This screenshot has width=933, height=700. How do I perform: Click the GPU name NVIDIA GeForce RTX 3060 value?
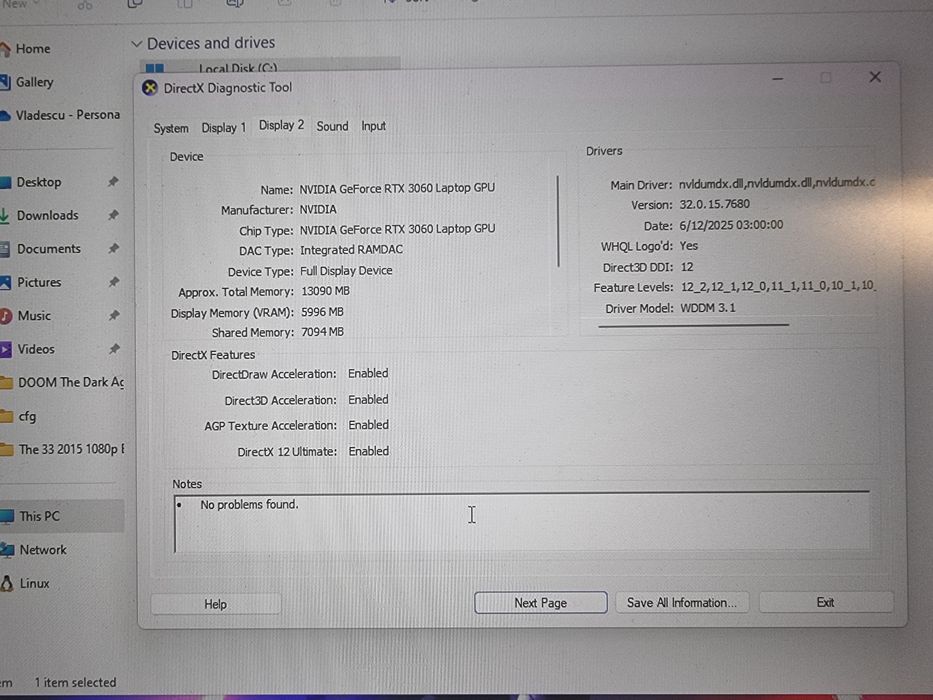pos(397,188)
